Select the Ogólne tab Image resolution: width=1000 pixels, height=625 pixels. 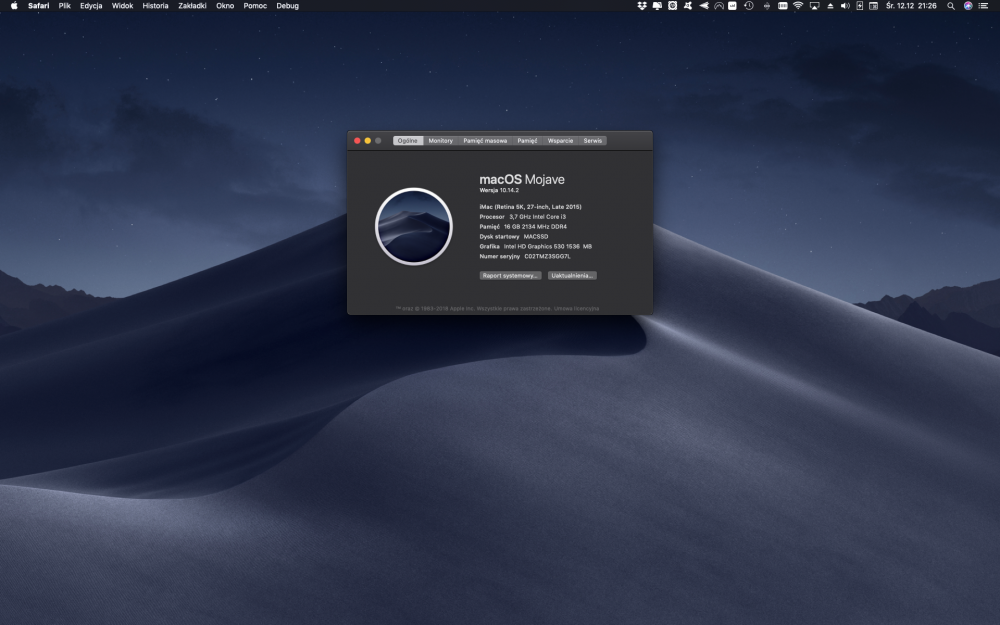(x=408, y=140)
